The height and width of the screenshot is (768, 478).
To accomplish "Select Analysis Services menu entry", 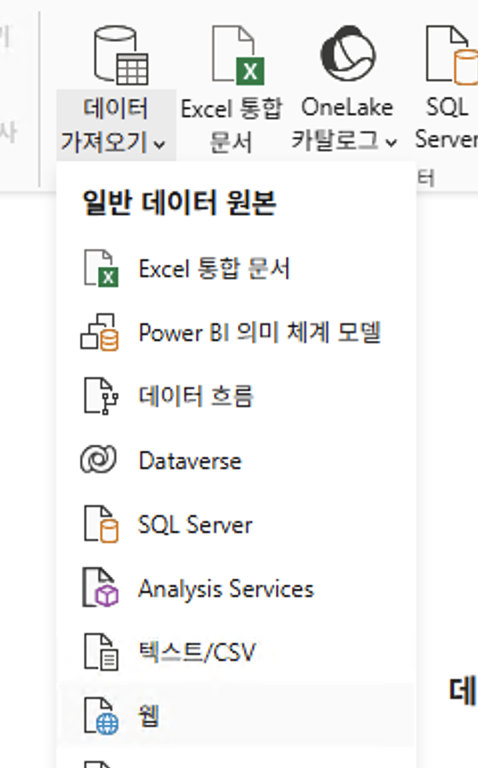I will click(226, 589).
